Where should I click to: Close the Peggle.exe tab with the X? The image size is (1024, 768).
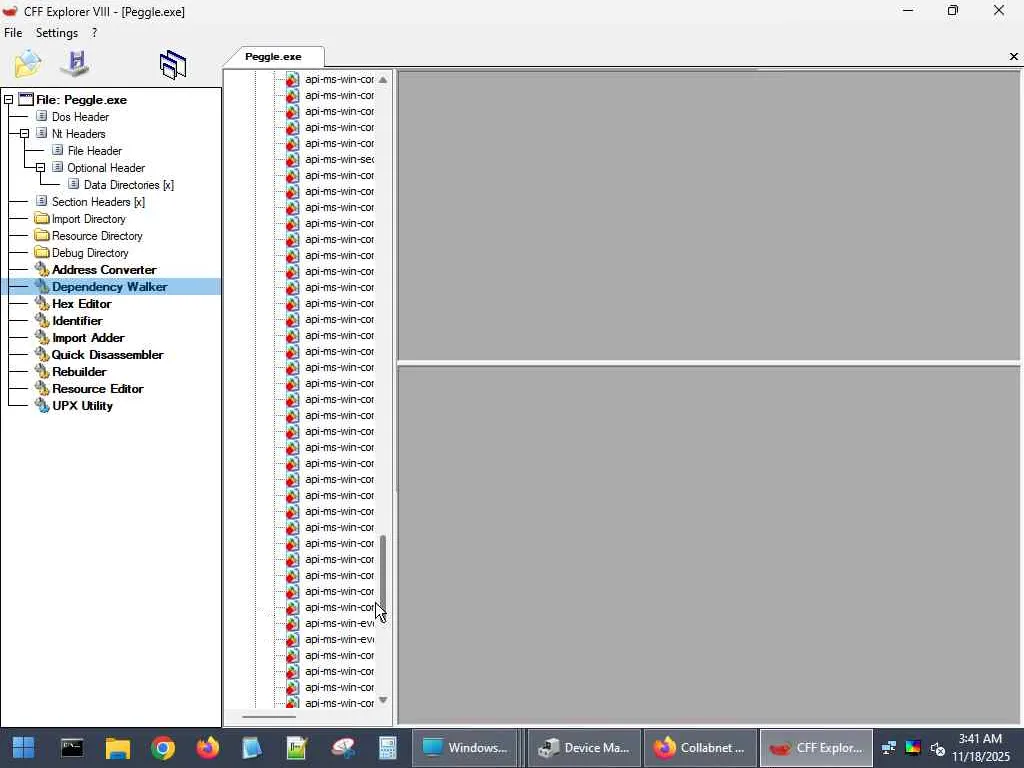tap(1014, 57)
